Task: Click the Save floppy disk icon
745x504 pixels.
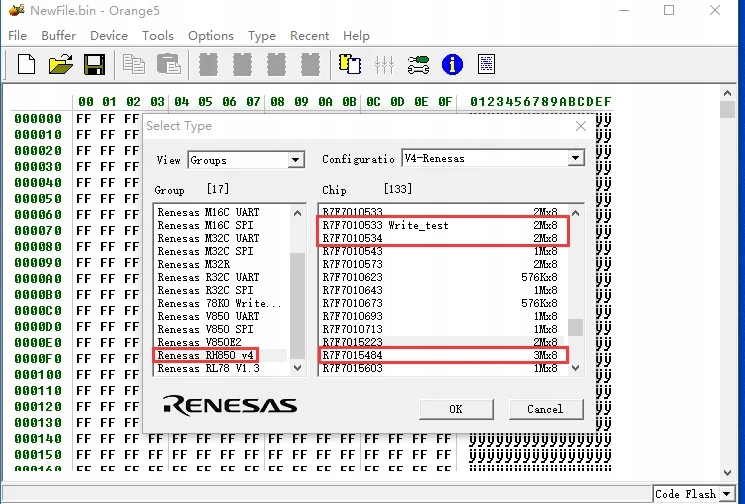Action: click(94, 65)
